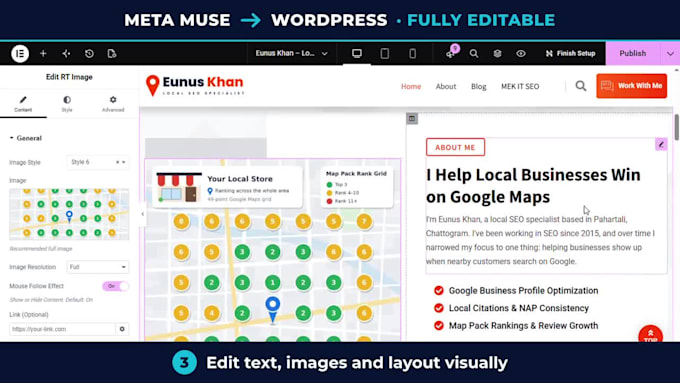Switch to the Advanced tab
The height and width of the screenshot is (383, 680).
tap(113, 104)
